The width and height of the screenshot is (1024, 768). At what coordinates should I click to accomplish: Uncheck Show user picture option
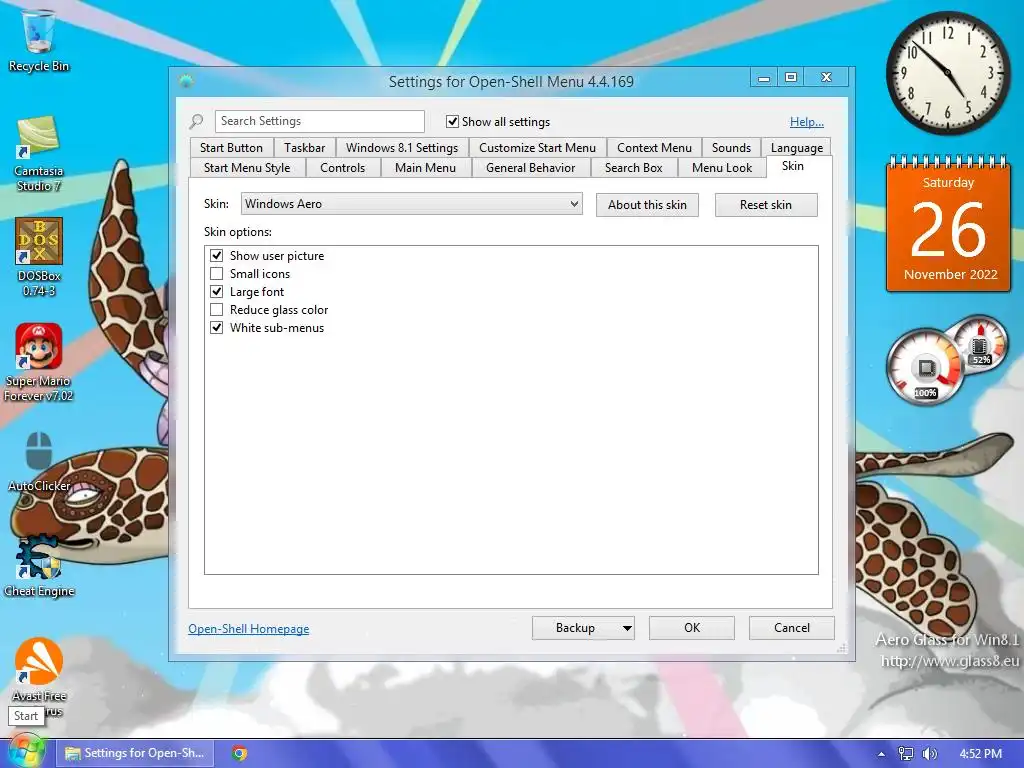pos(217,255)
